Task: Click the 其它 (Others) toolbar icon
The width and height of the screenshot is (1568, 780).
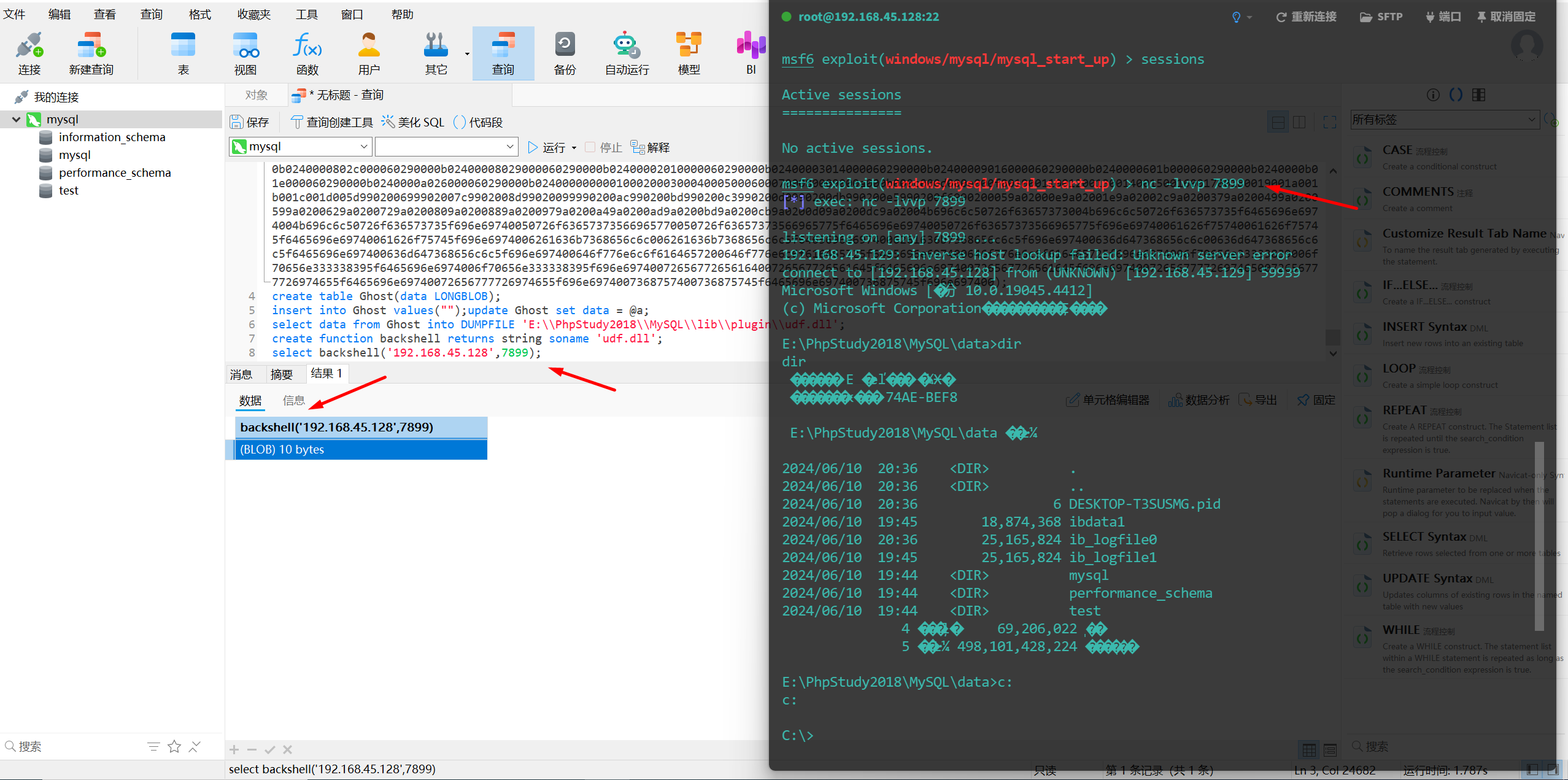Action: click(x=436, y=53)
